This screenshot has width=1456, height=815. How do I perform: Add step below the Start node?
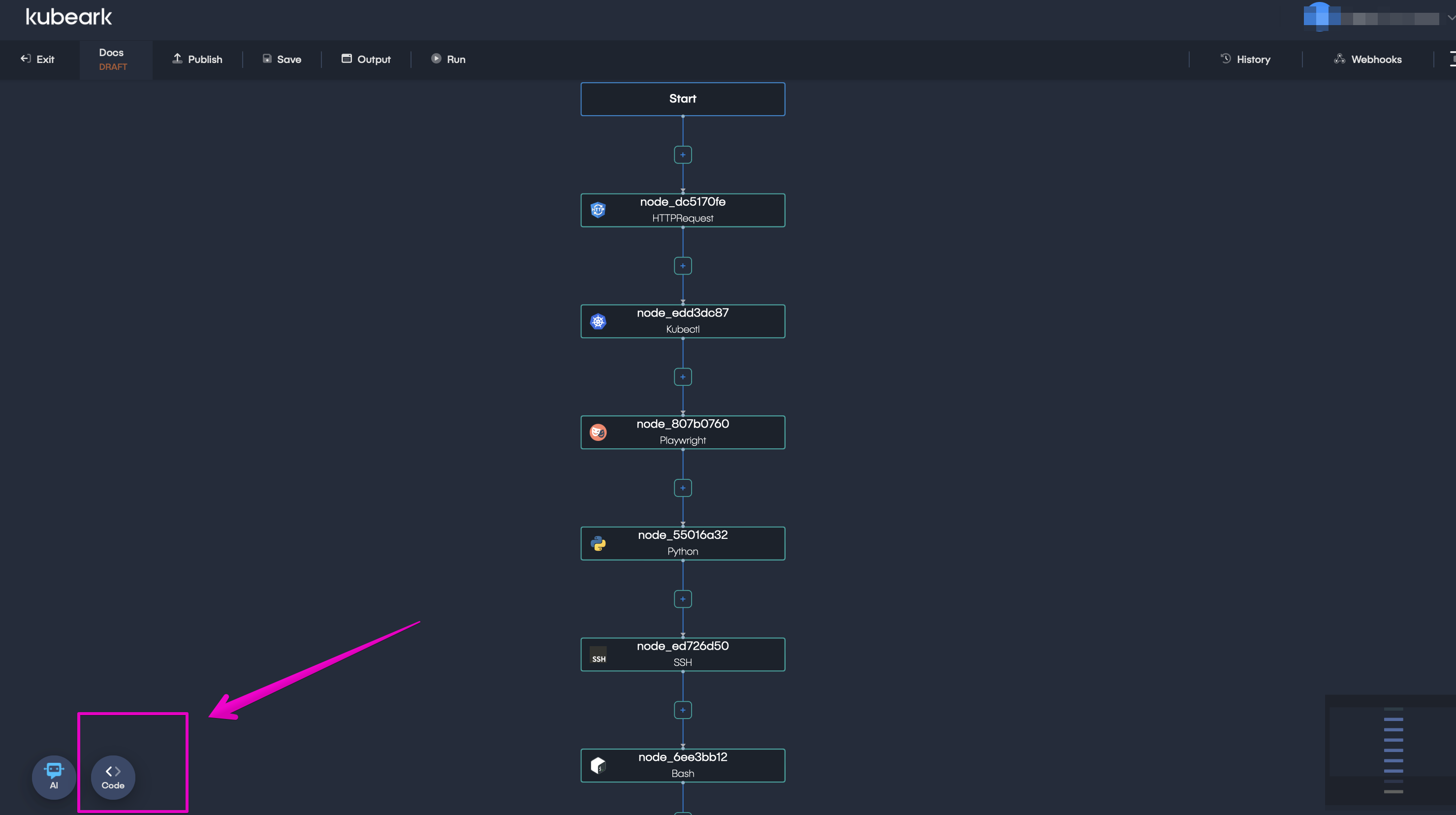[683, 155]
